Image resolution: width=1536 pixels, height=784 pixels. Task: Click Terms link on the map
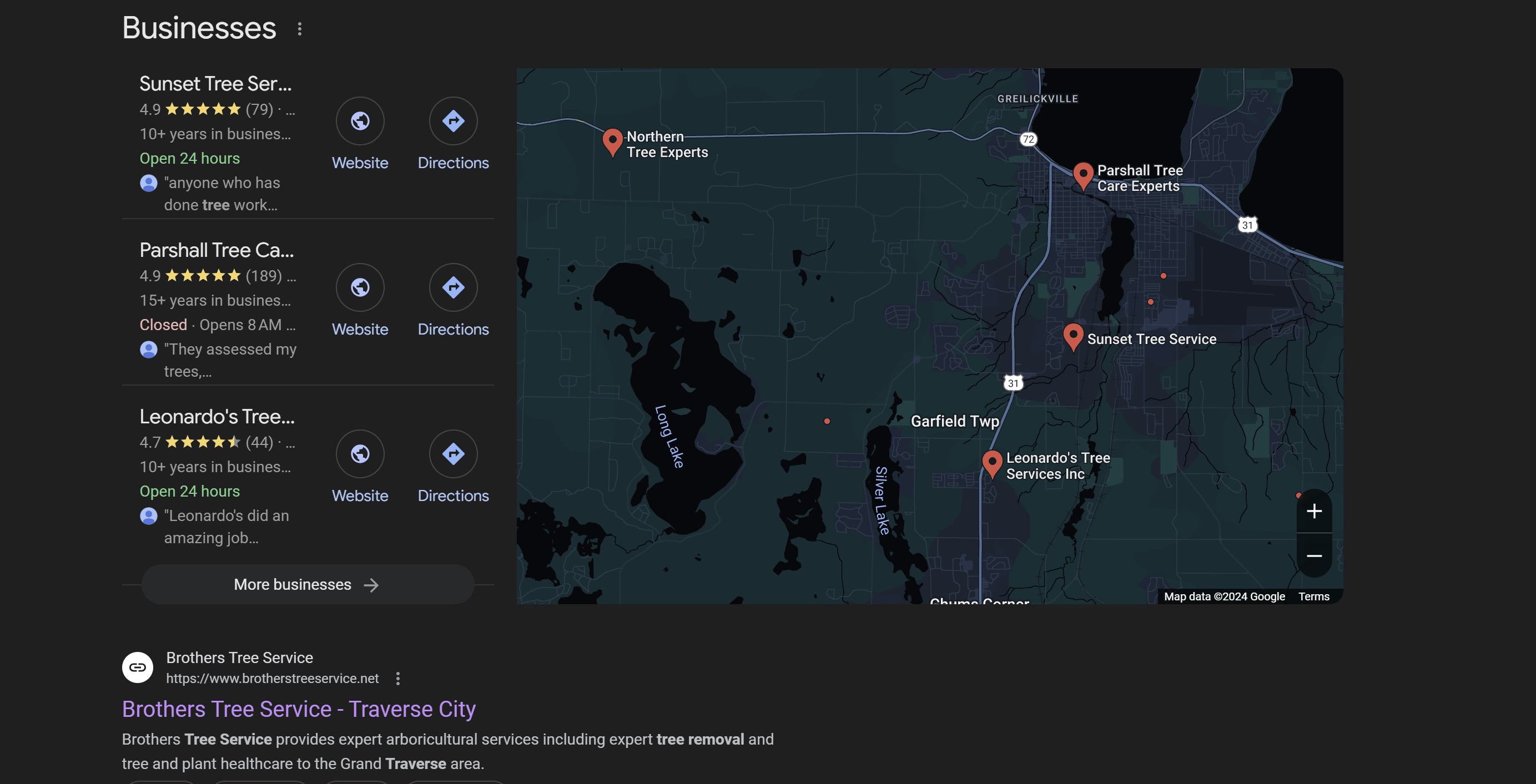[1313, 596]
